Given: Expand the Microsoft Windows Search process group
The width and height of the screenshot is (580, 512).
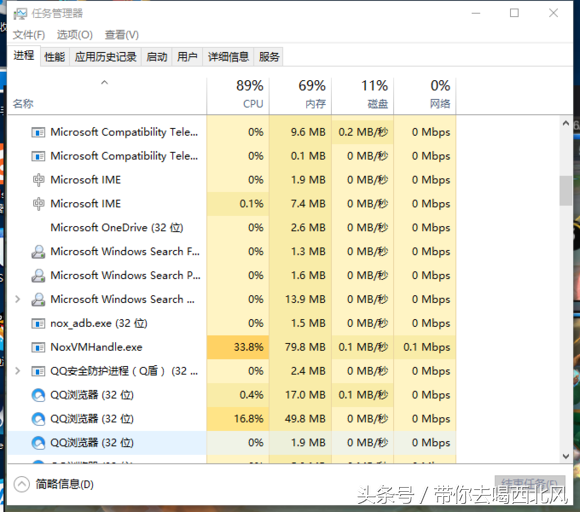Looking at the screenshot, I should click(x=17, y=299).
